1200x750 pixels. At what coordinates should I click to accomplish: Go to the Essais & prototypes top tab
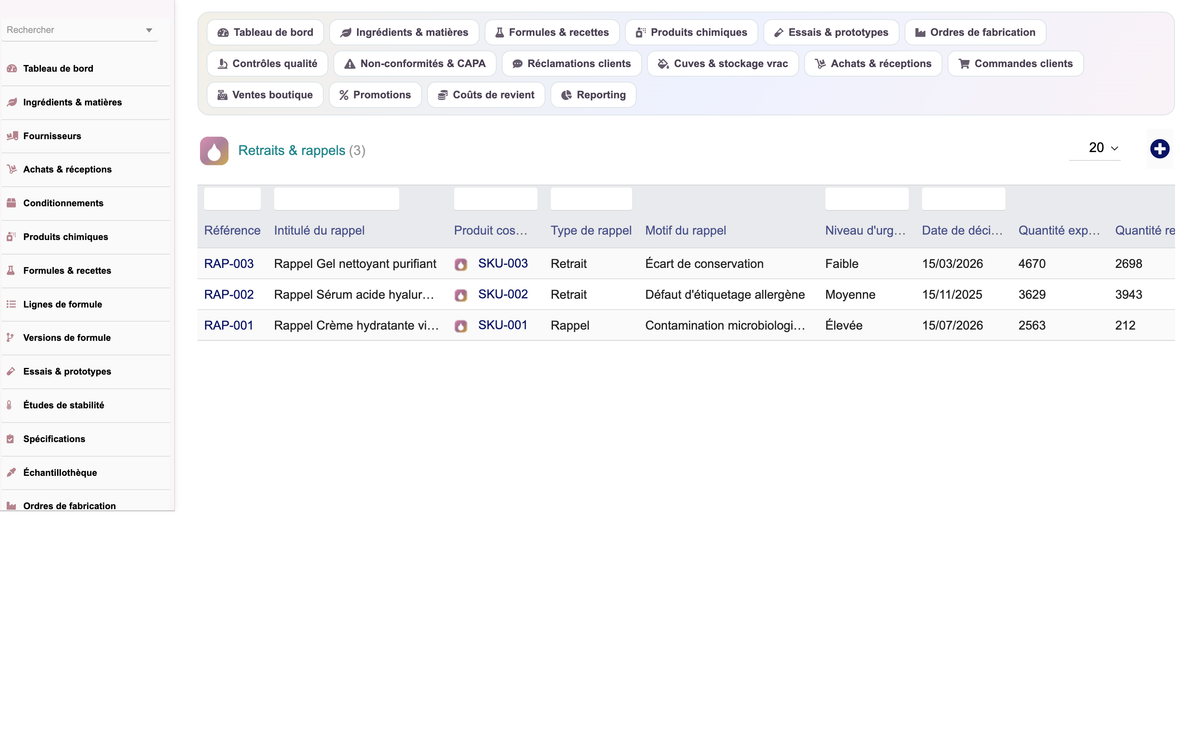831,32
